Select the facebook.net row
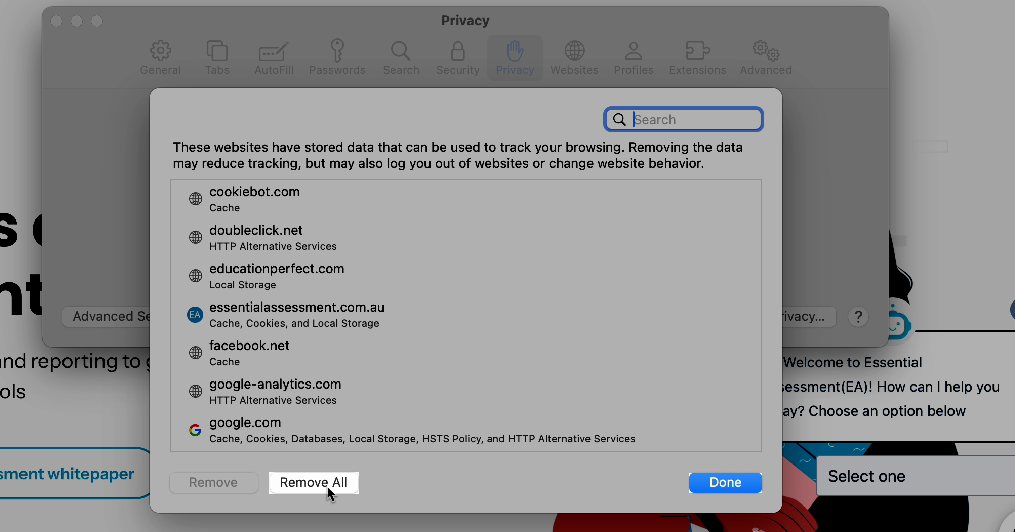1015x532 pixels. coord(466,353)
